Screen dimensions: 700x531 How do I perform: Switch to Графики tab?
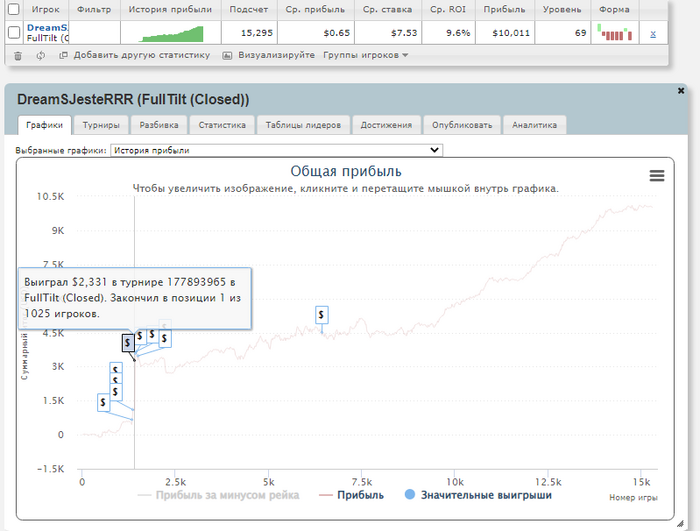coord(44,125)
